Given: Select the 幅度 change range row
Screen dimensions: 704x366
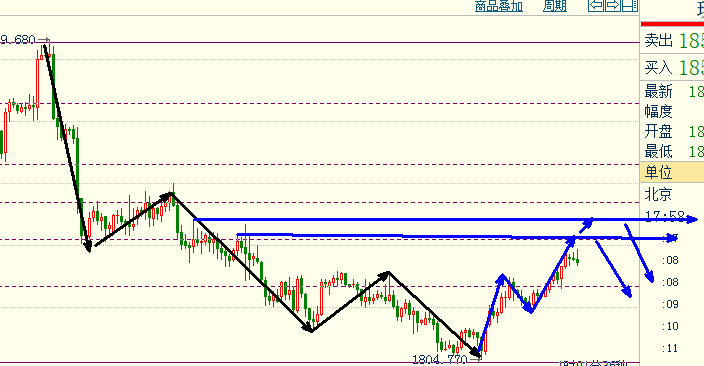Looking at the screenshot, I should (672, 111).
